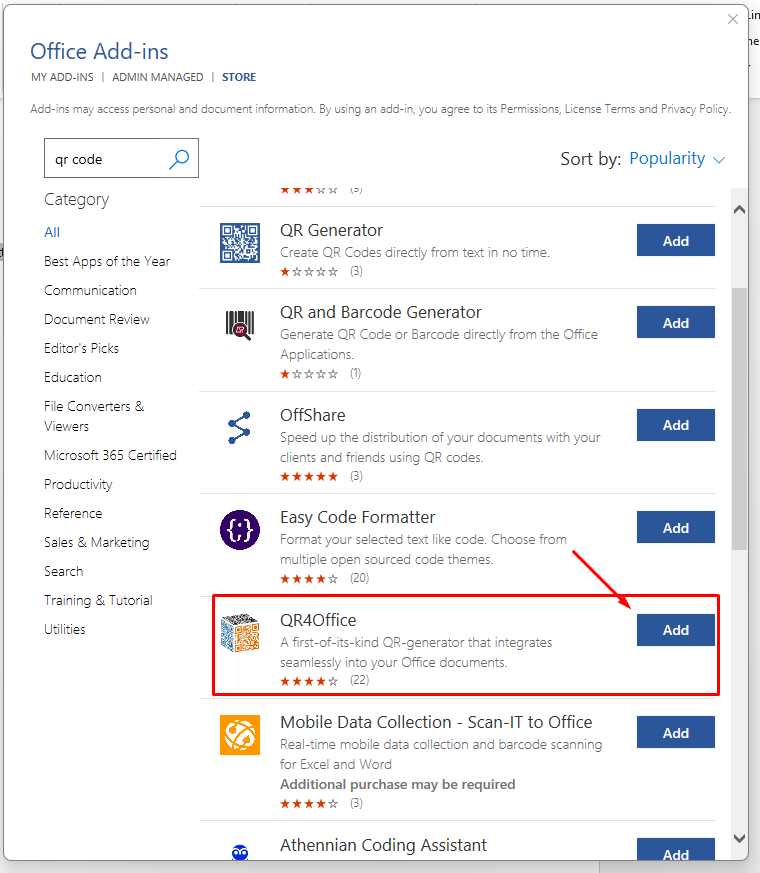Image resolution: width=760 pixels, height=873 pixels.
Task: Open the Sort by Popularity dropdown
Action: 677,159
